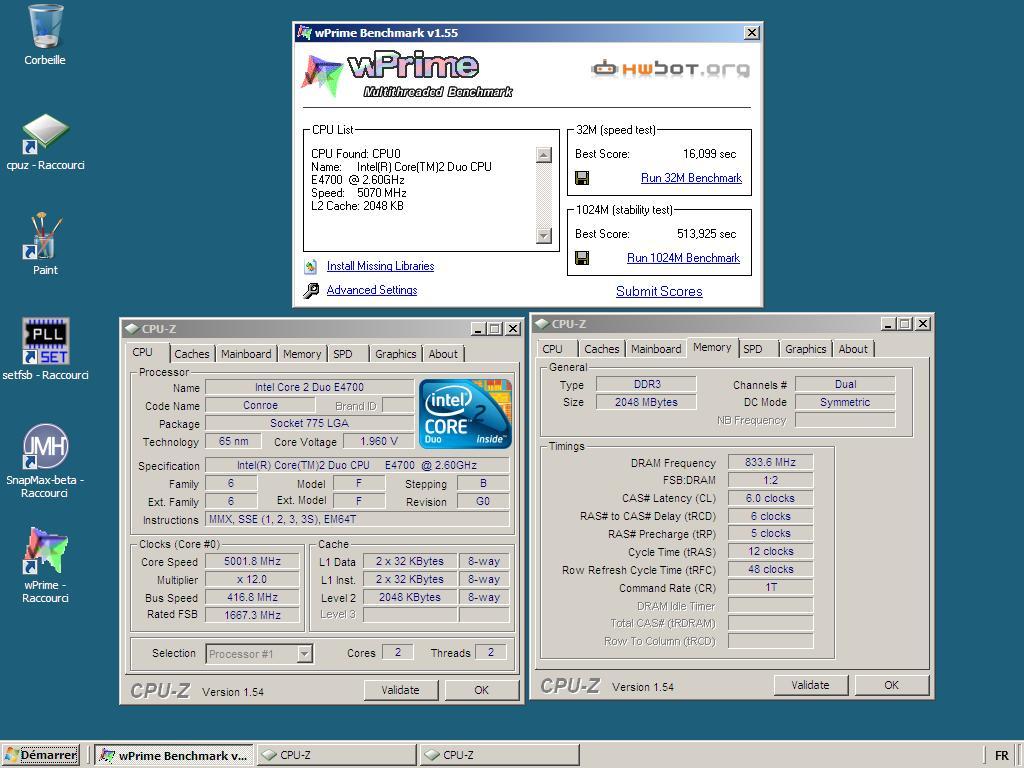Image resolution: width=1024 pixels, height=768 pixels.
Task: Select the Paint desktop shortcut
Action: tap(44, 235)
